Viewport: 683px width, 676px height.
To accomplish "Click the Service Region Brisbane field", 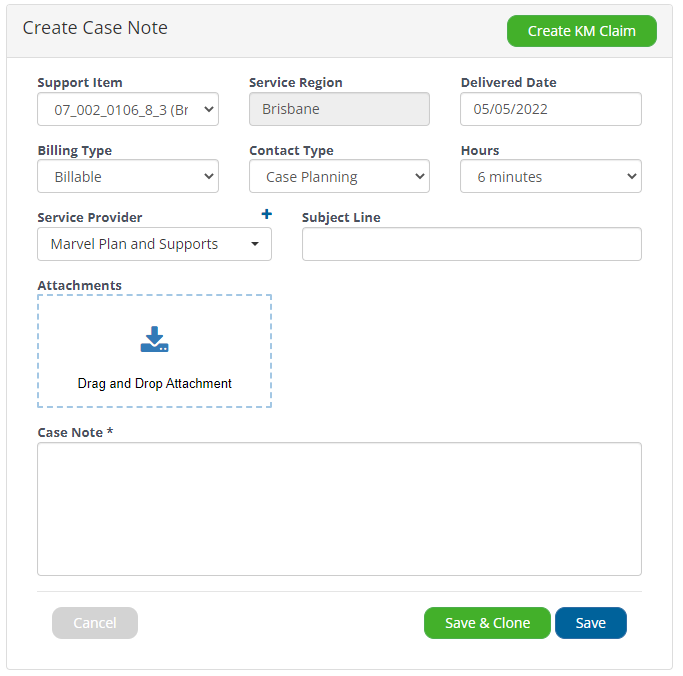I will coord(339,109).
